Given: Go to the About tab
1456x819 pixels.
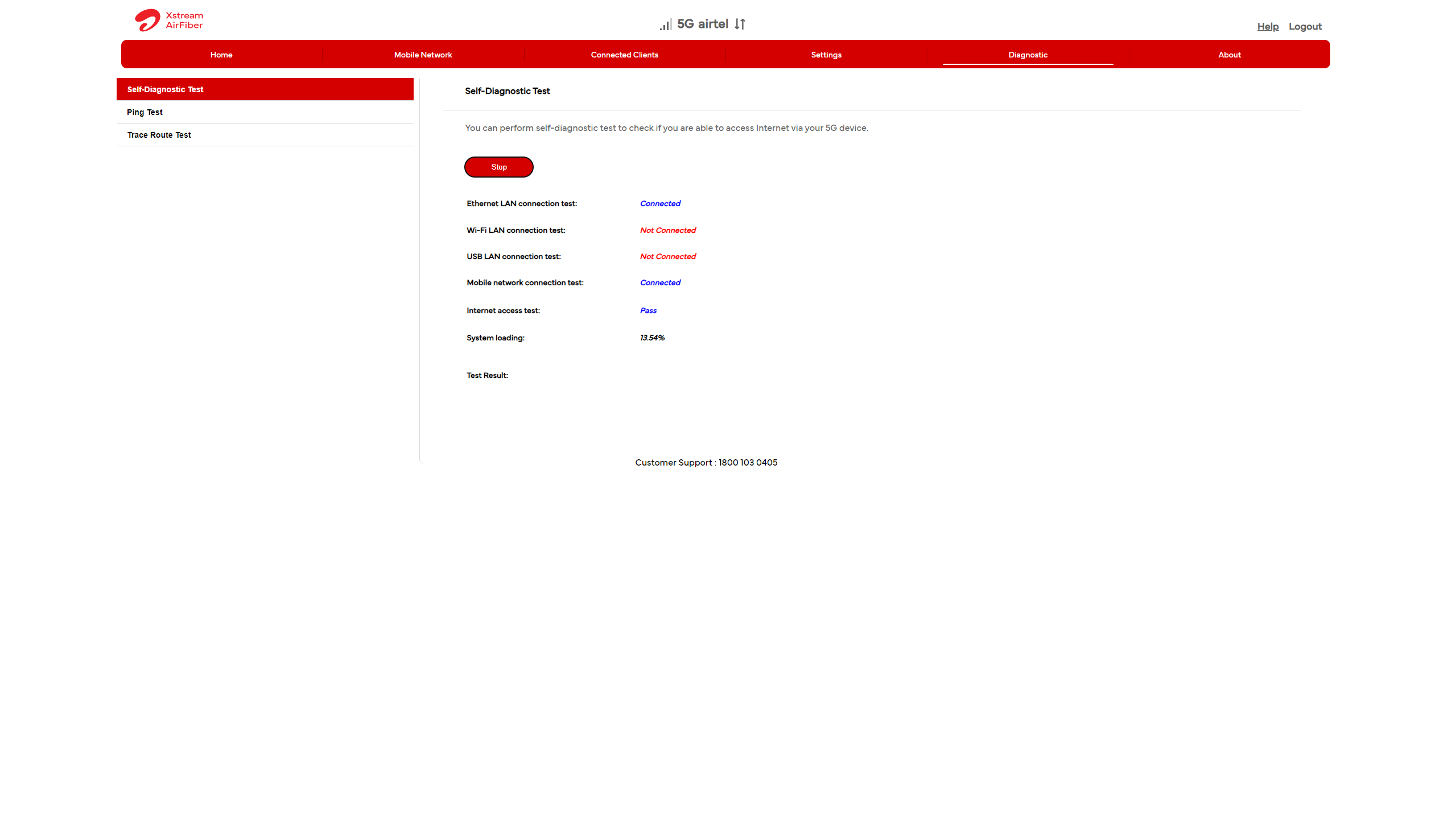Looking at the screenshot, I should click(x=1230, y=55).
